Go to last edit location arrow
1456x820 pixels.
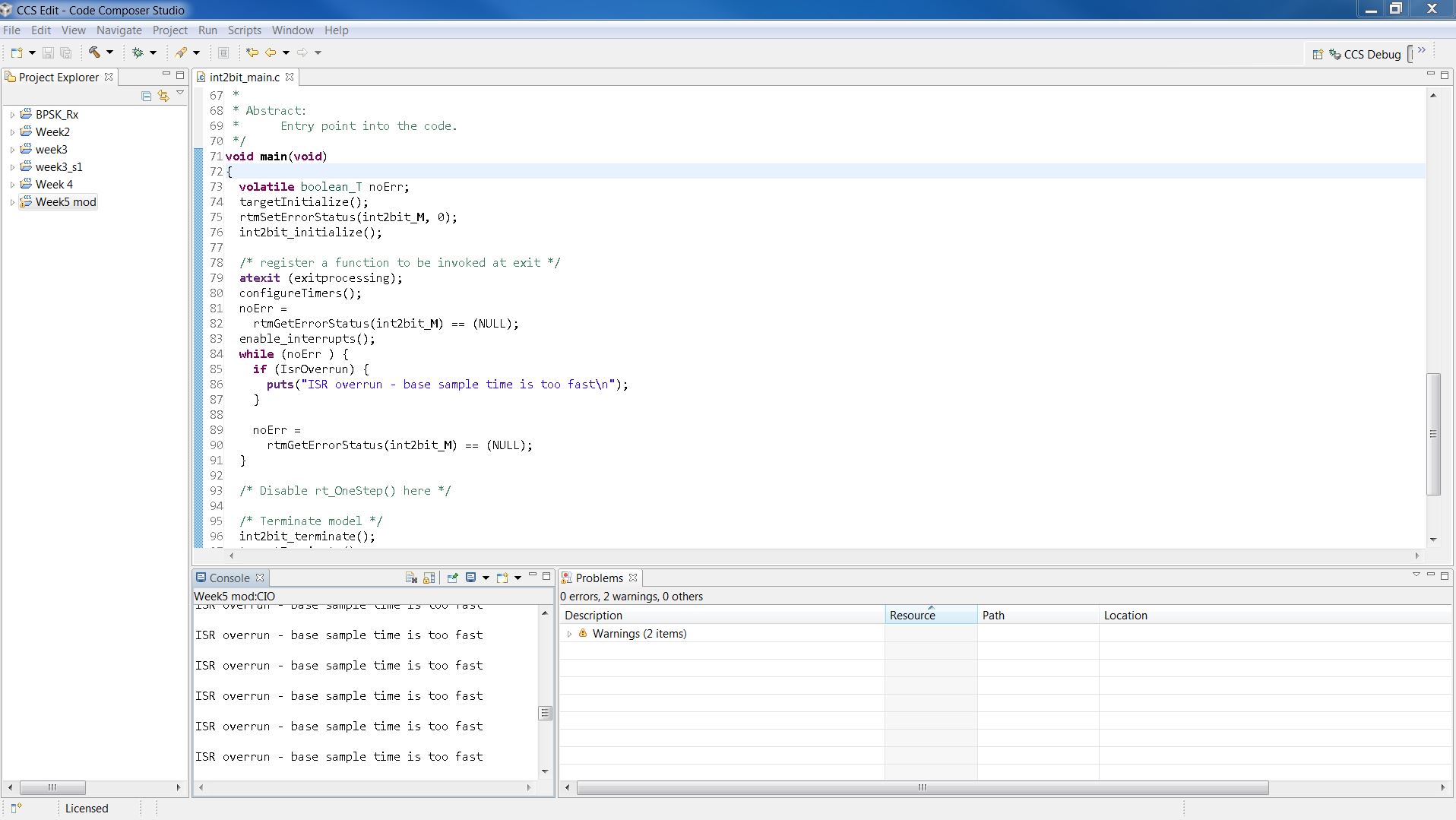pyautogui.click(x=252, y=52)
